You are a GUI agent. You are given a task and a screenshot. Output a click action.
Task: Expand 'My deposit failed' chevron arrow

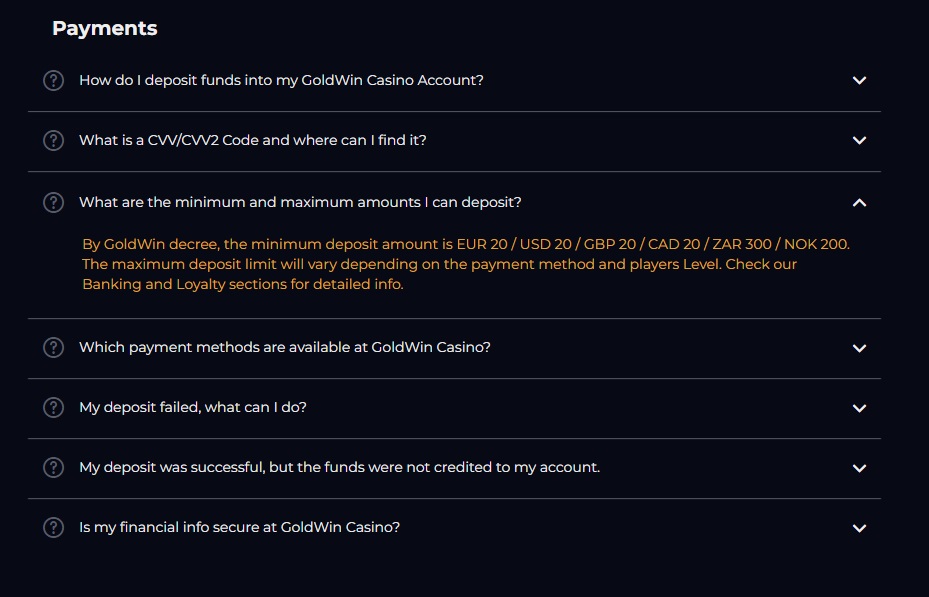click(859, 408)
